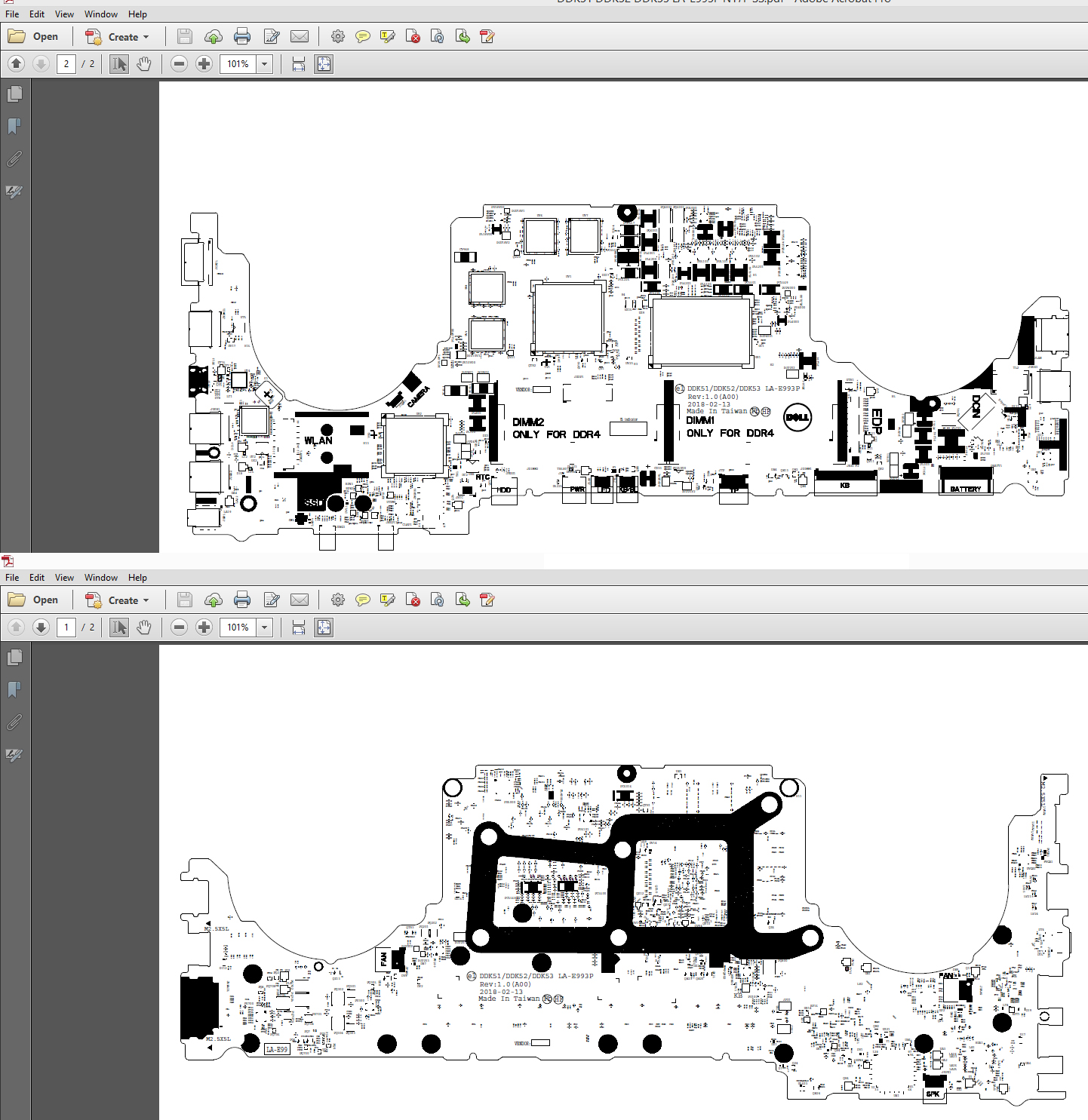Open Attachments paperclip in bottom window sidebar
This screenshot has height=1120, width=1088.
pyautogui.click(x=14, y=723)
